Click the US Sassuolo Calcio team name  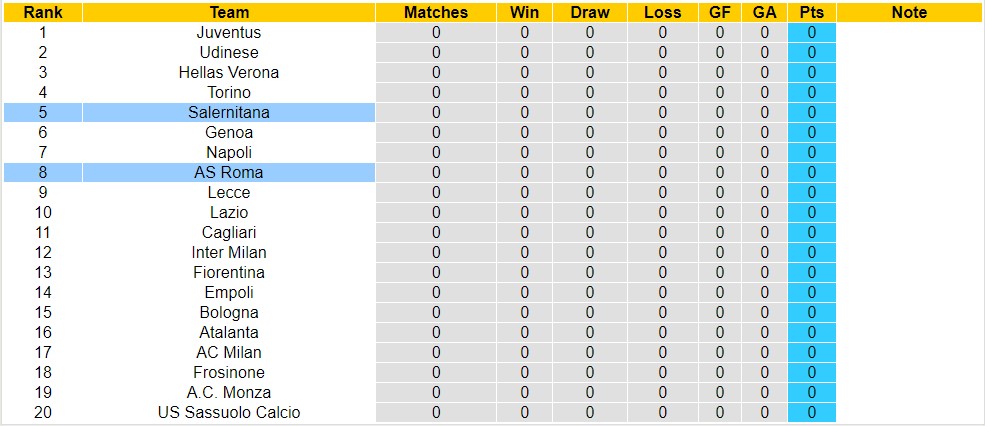pos(229,412)
